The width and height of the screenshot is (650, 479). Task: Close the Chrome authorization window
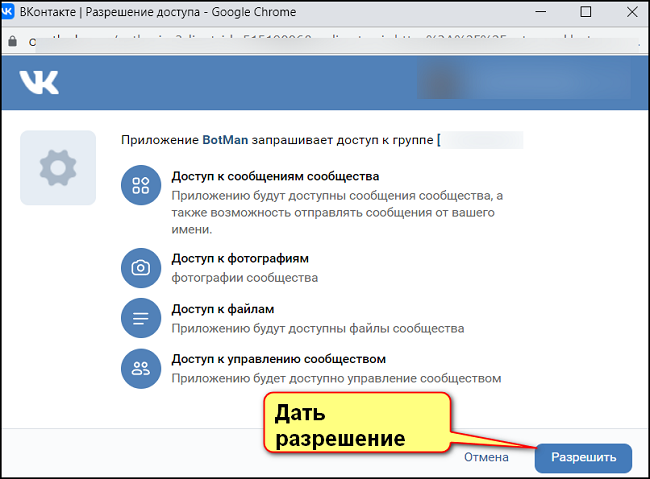632,12
